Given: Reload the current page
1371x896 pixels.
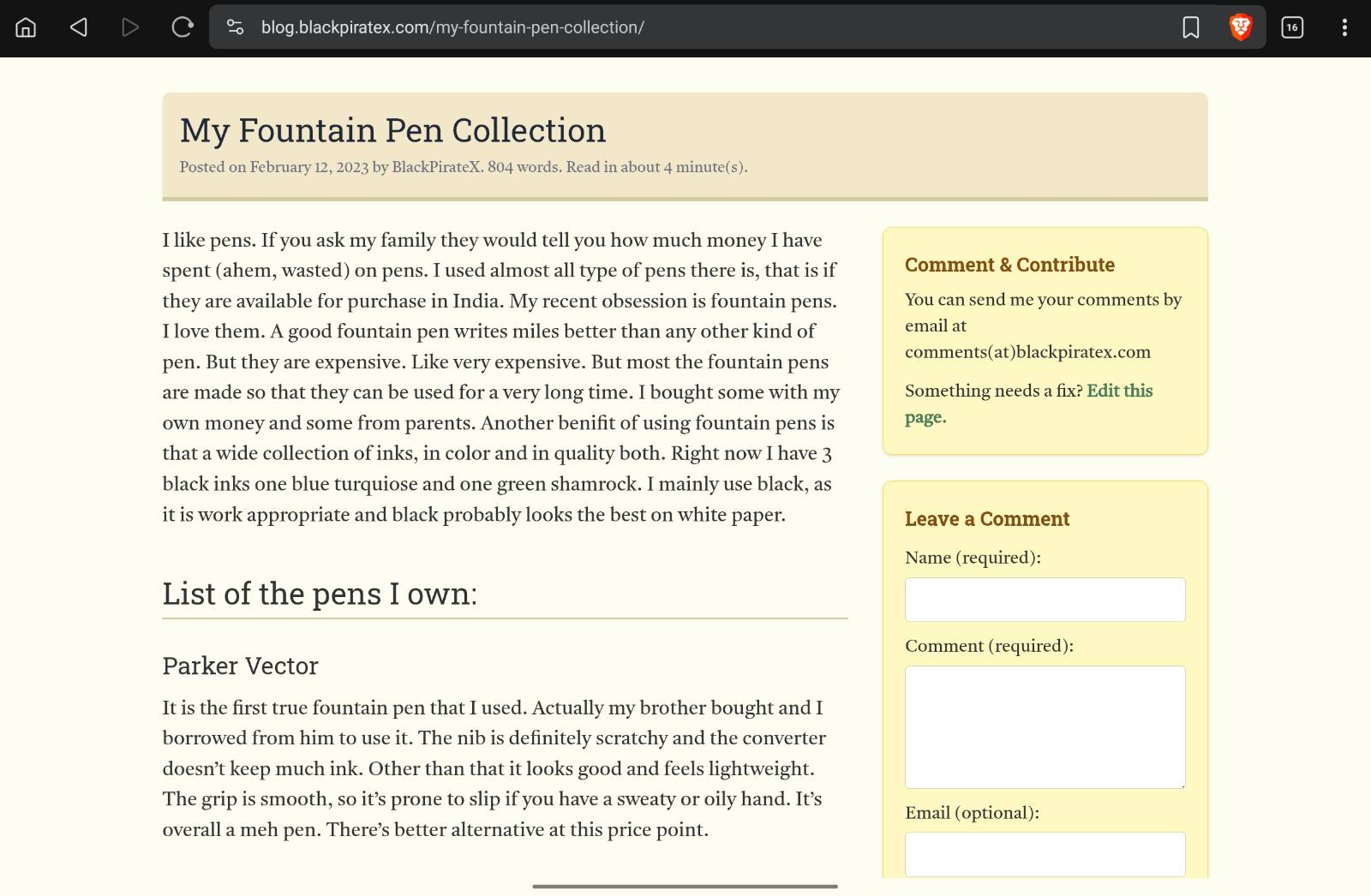Looking at the screenshot, I should coord(183,27).
